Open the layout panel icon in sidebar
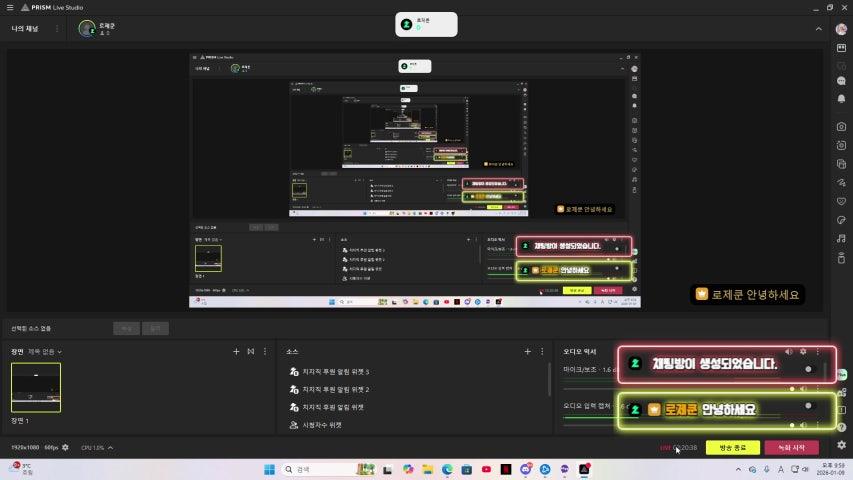 pos(841,48)
